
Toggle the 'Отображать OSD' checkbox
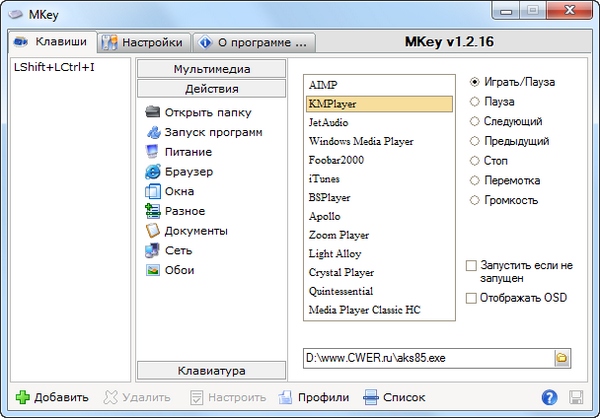(x=472, y=298)
